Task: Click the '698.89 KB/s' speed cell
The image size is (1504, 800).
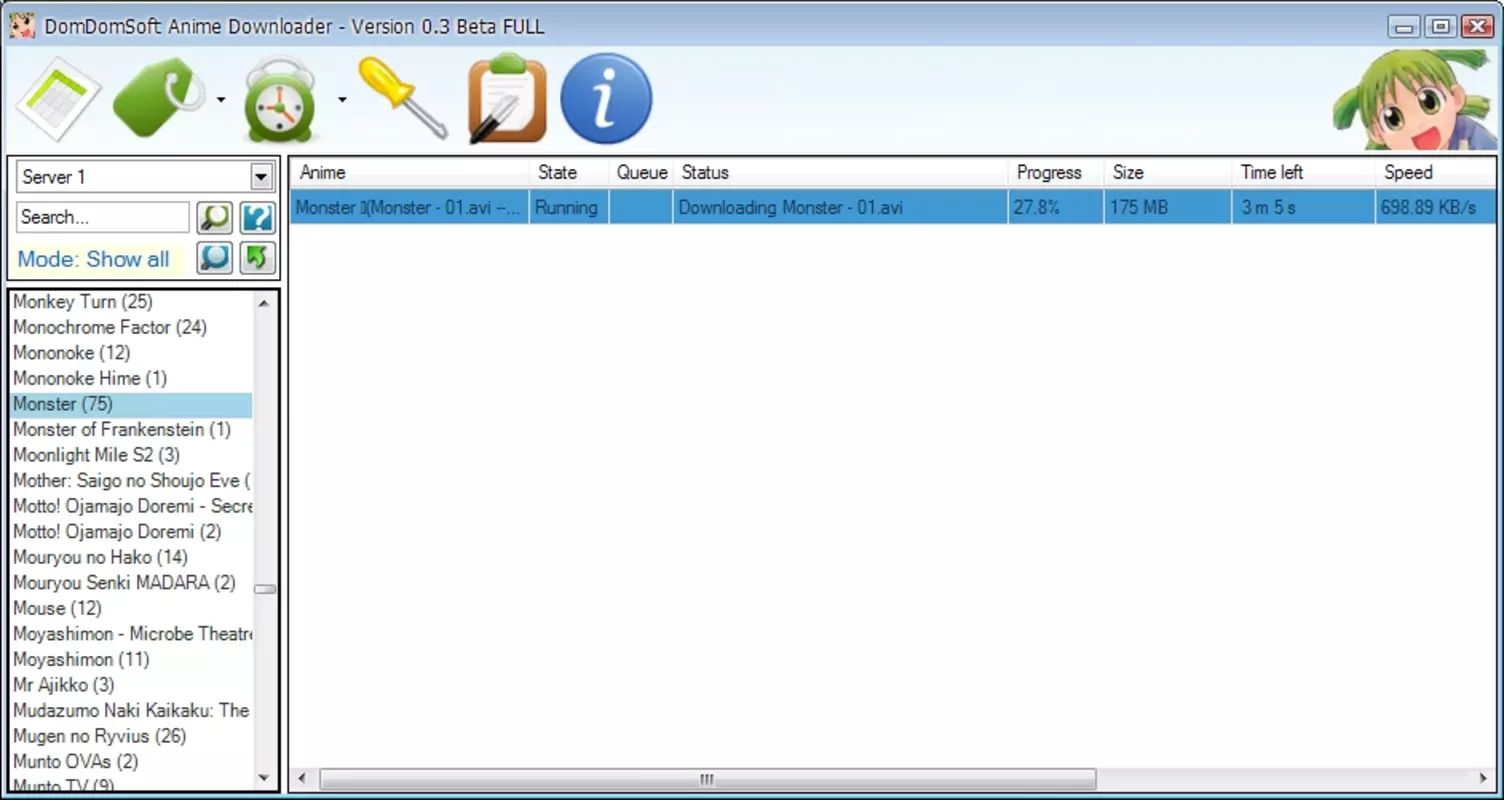Action: (x=1435, y=207)
